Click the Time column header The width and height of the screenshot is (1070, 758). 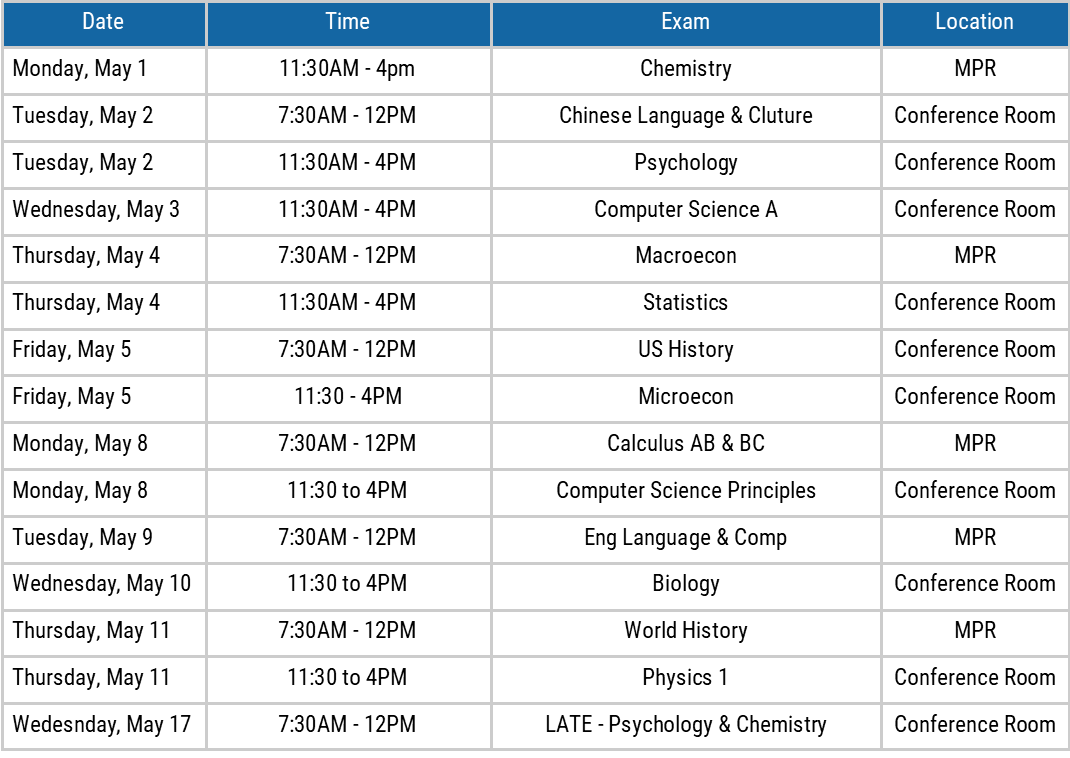[x=347, y=22]
